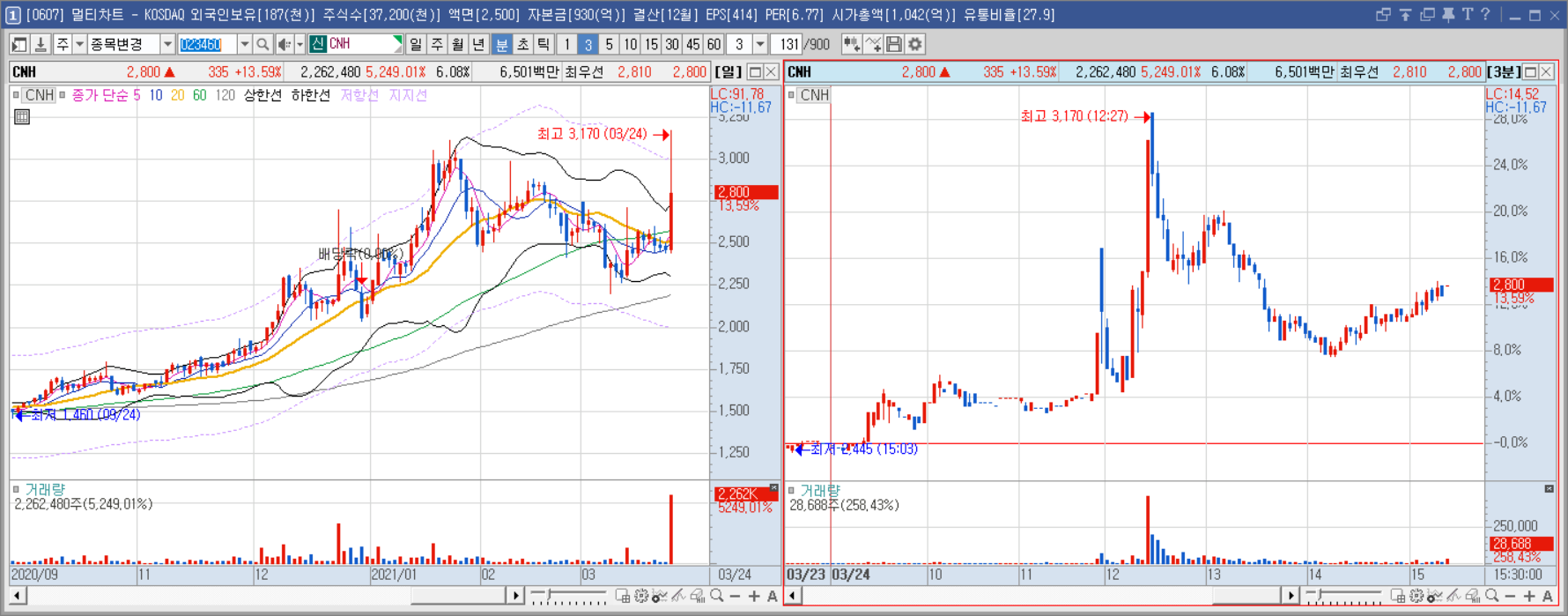Image resolution: width=1568 pixels, height=616 pixels.
Task: Open stock code search magnifier icon
Action: click(263, 44)
